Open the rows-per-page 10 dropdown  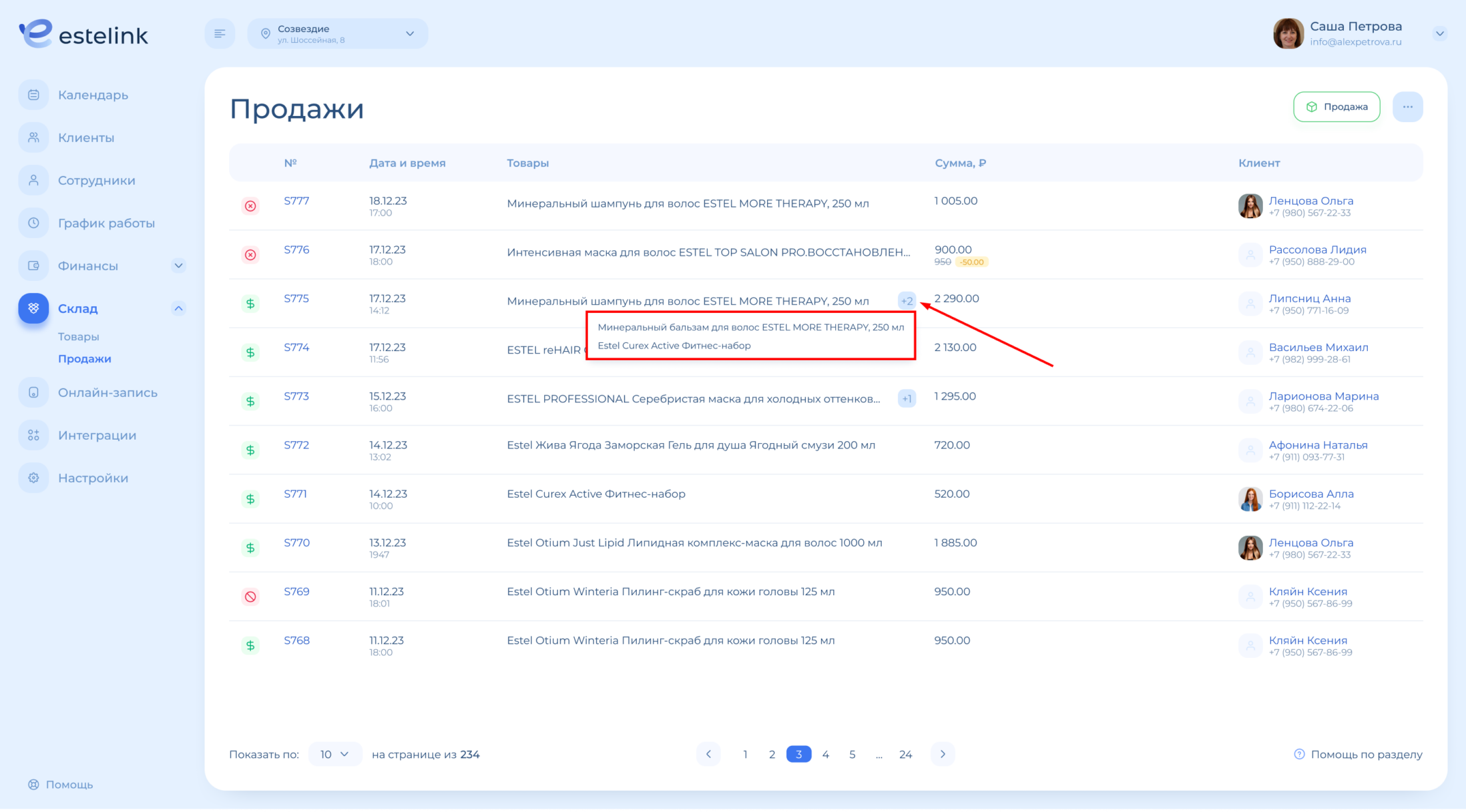(335, 754)
